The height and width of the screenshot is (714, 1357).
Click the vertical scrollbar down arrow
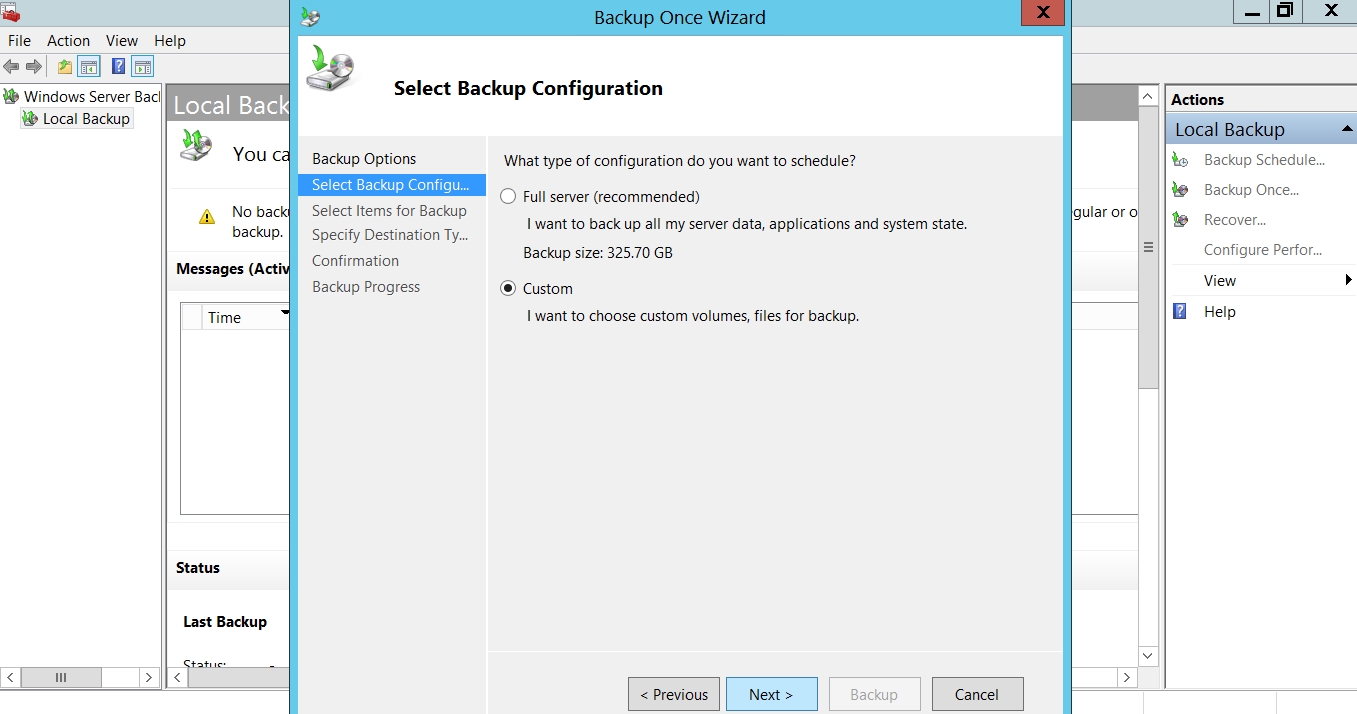pos(1148,656)
